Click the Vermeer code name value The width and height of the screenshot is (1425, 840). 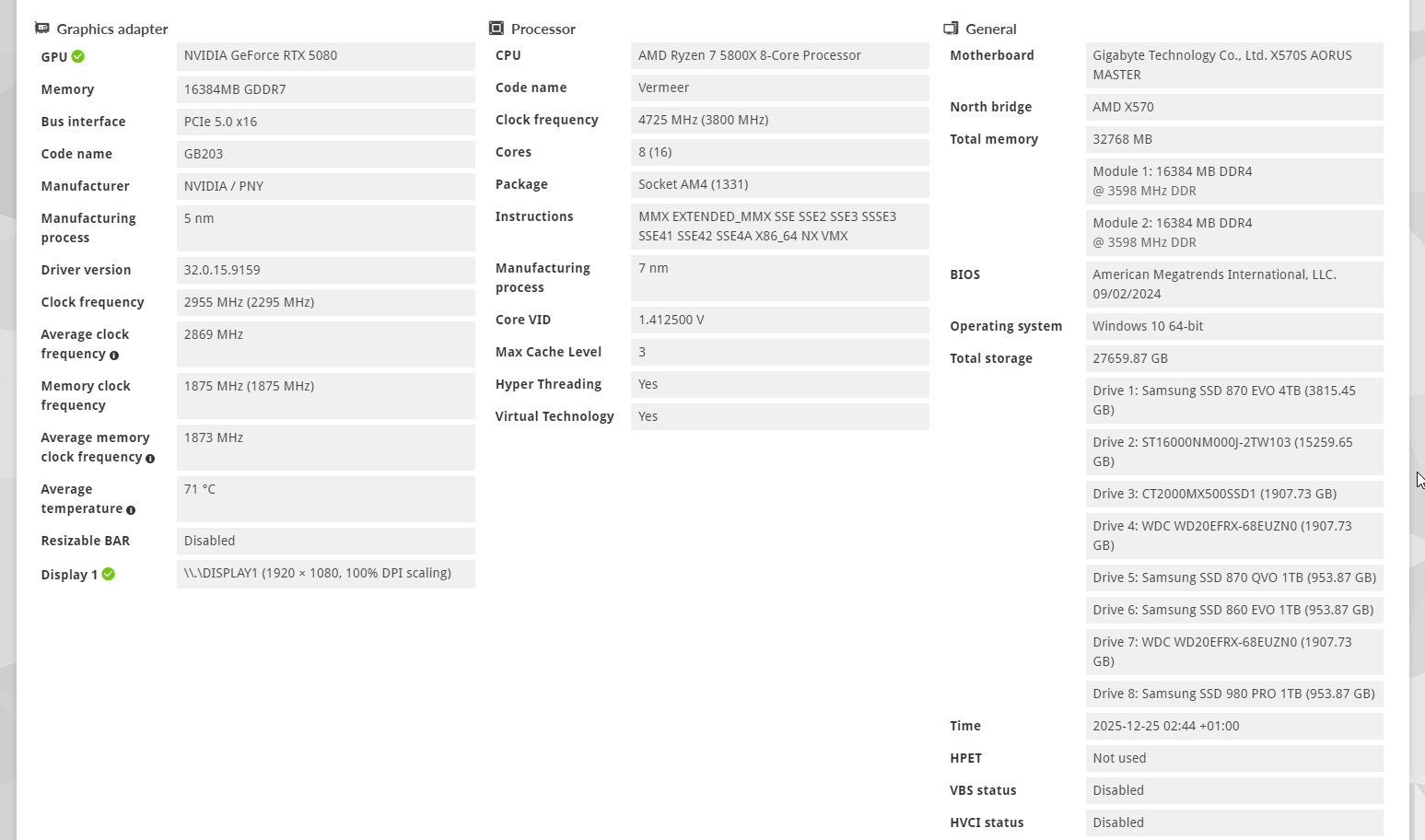780,87
